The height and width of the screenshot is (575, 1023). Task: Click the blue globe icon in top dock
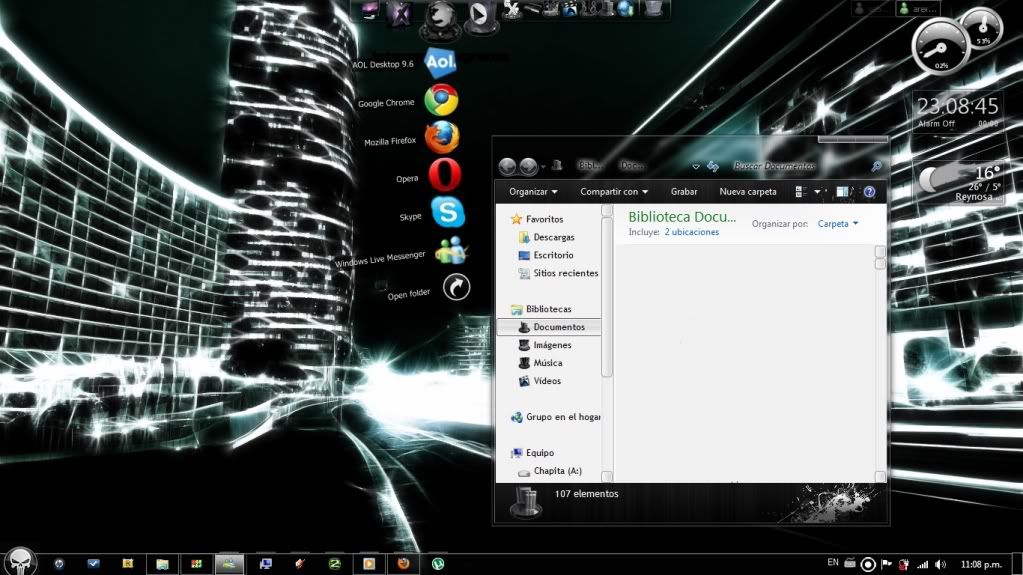[x=625, y=8]
